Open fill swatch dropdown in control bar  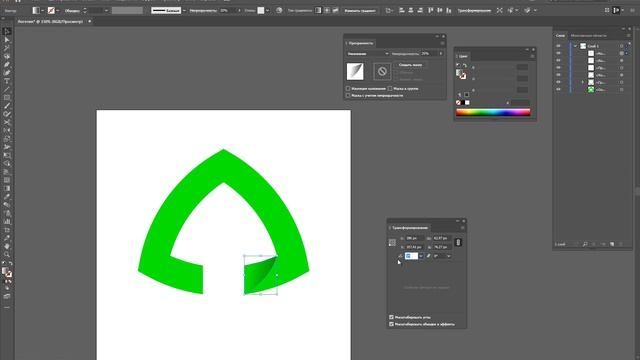click(42, 10)
